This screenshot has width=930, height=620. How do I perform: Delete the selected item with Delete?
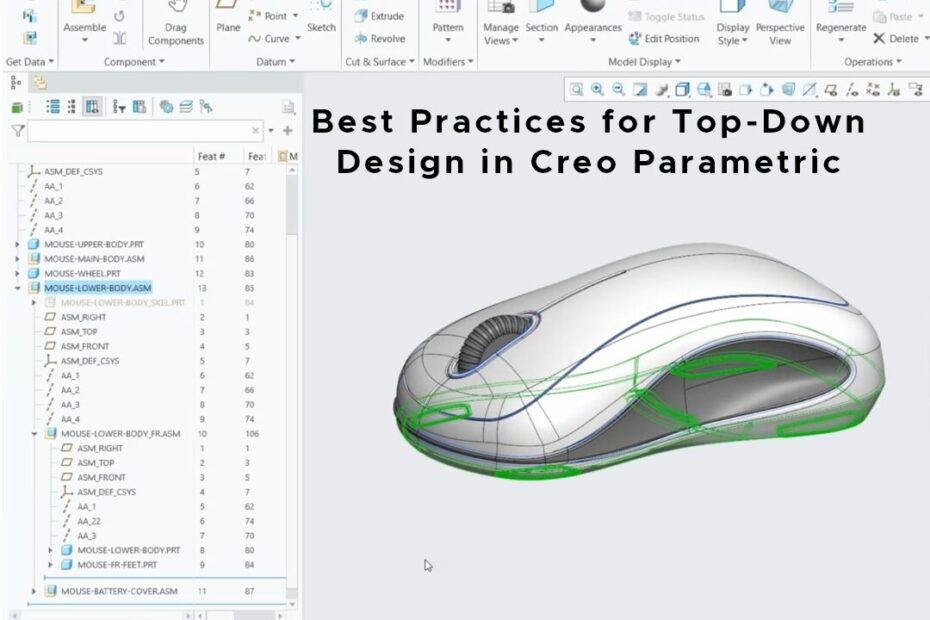point(897,39)
